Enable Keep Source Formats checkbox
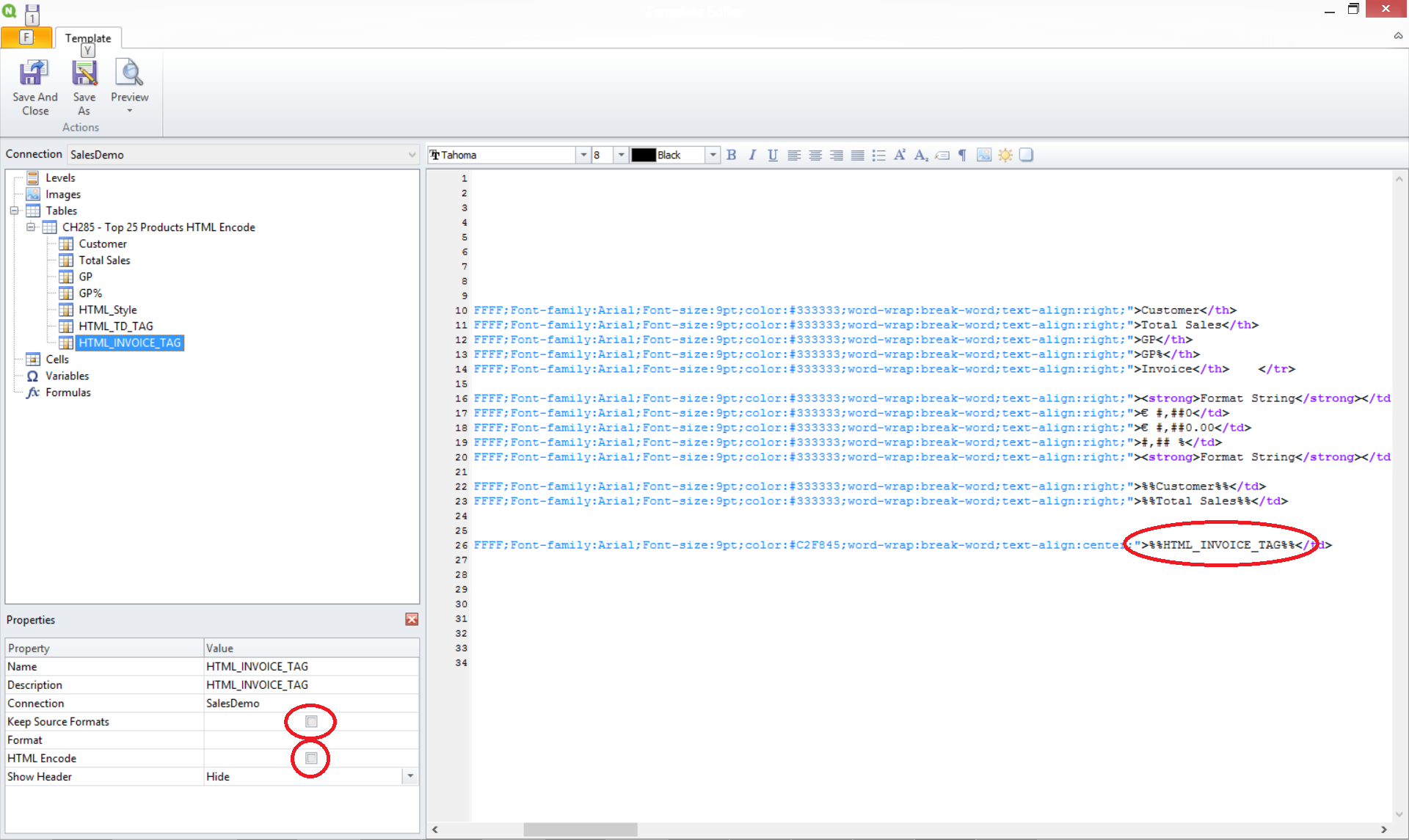1409x840 pixels. (x=311, y=721)
